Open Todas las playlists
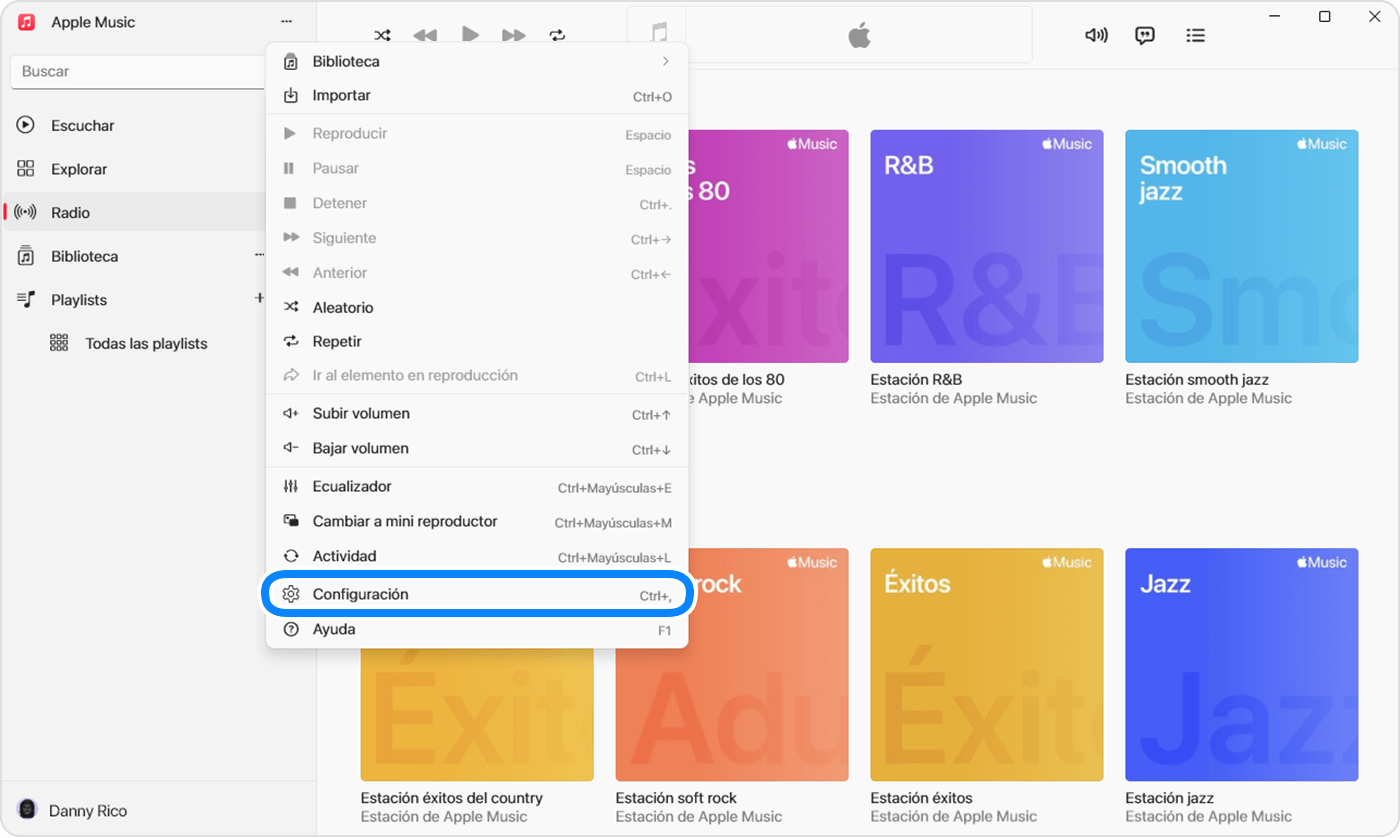1400x838 pixels. (x=146, y=343)
